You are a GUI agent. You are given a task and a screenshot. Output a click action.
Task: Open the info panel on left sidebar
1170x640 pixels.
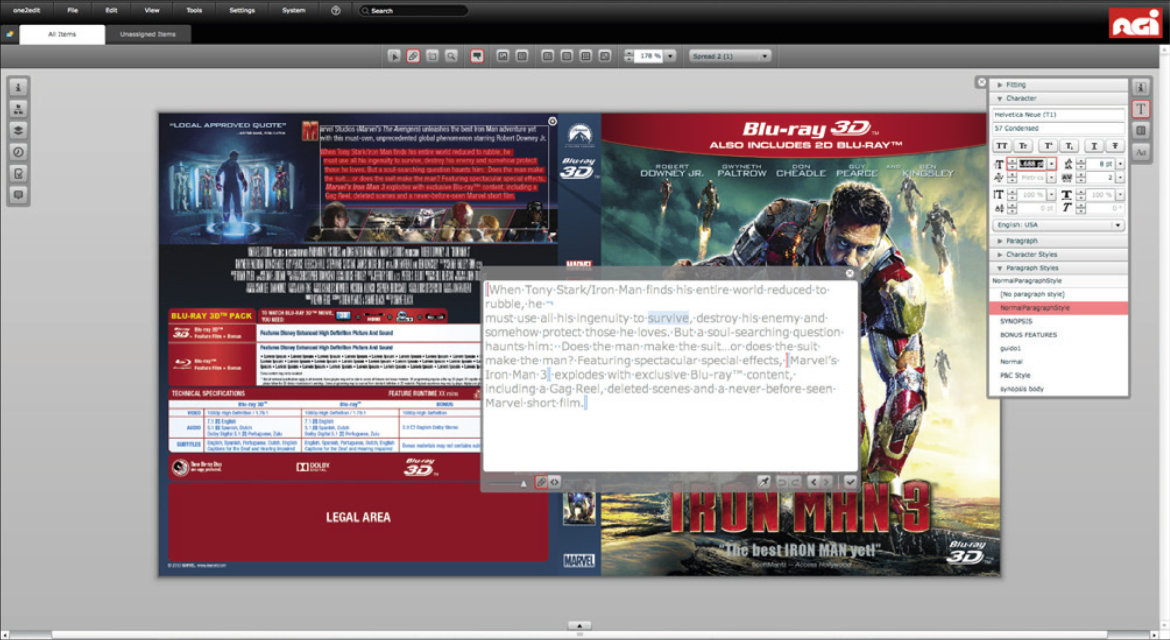pyautogui.click(x=19, y=87)
